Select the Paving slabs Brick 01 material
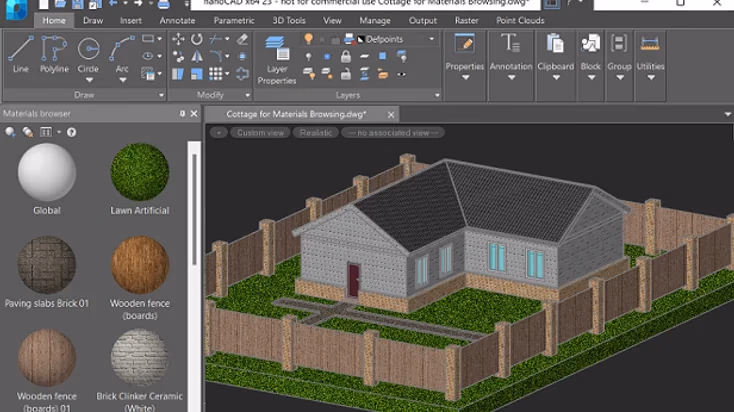This screenshot has height=412, width=734. [46, 265]
